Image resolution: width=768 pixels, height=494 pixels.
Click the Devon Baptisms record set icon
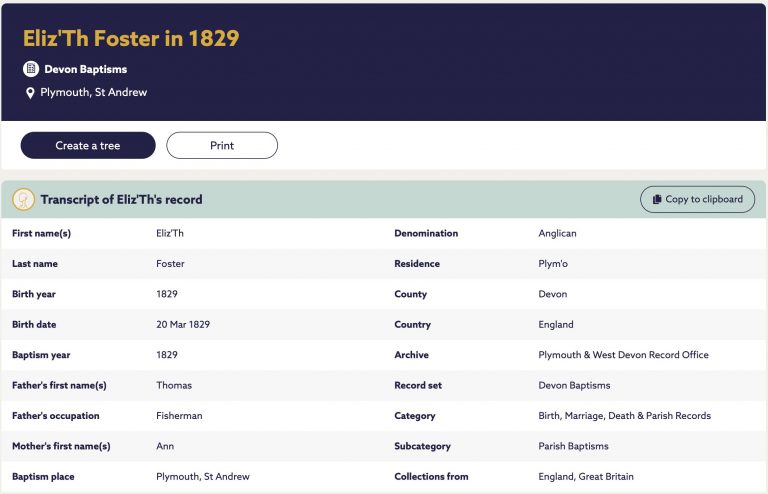tap(31, 69)
